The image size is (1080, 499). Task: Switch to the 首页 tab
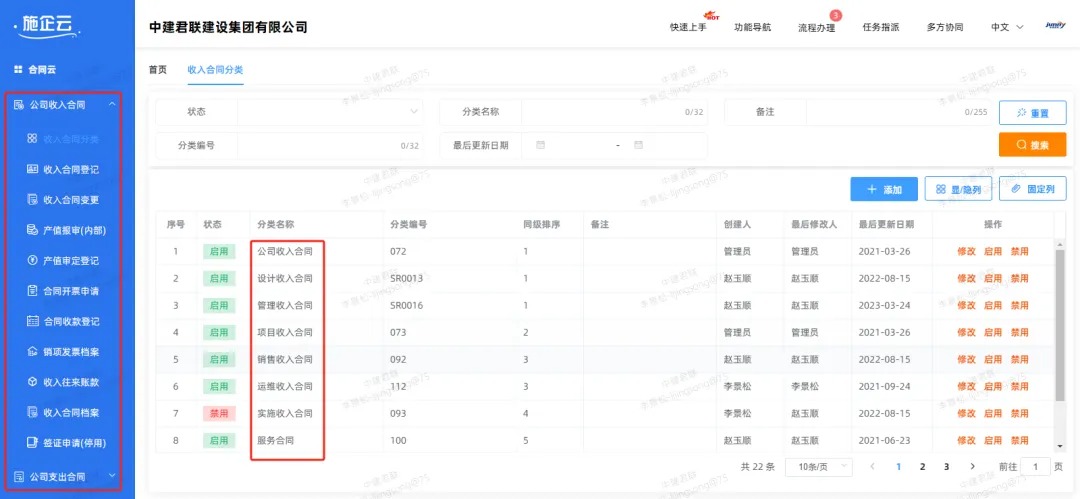point(157,70)
